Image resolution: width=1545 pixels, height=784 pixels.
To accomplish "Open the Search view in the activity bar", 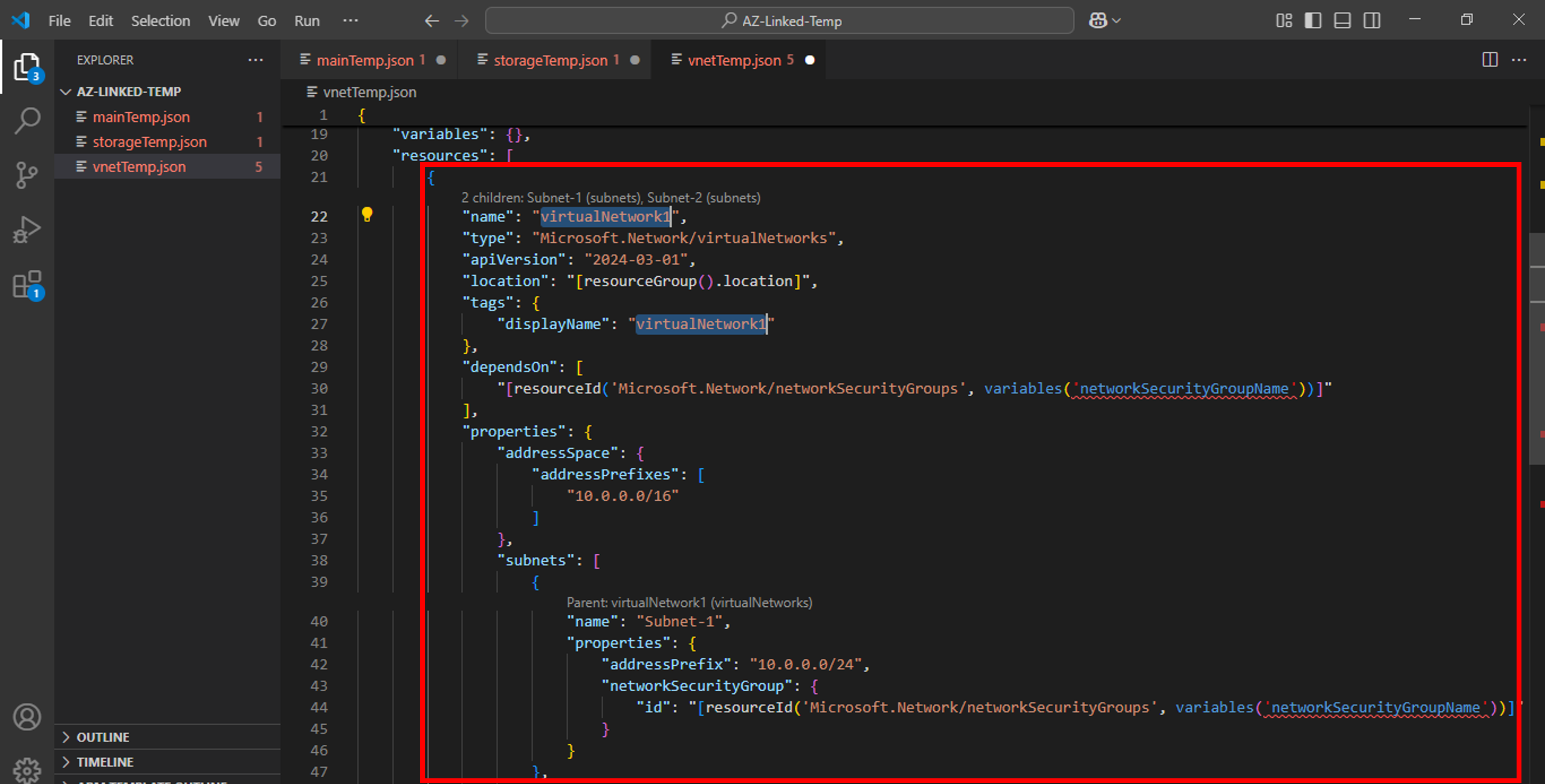I will coord(26,120).
